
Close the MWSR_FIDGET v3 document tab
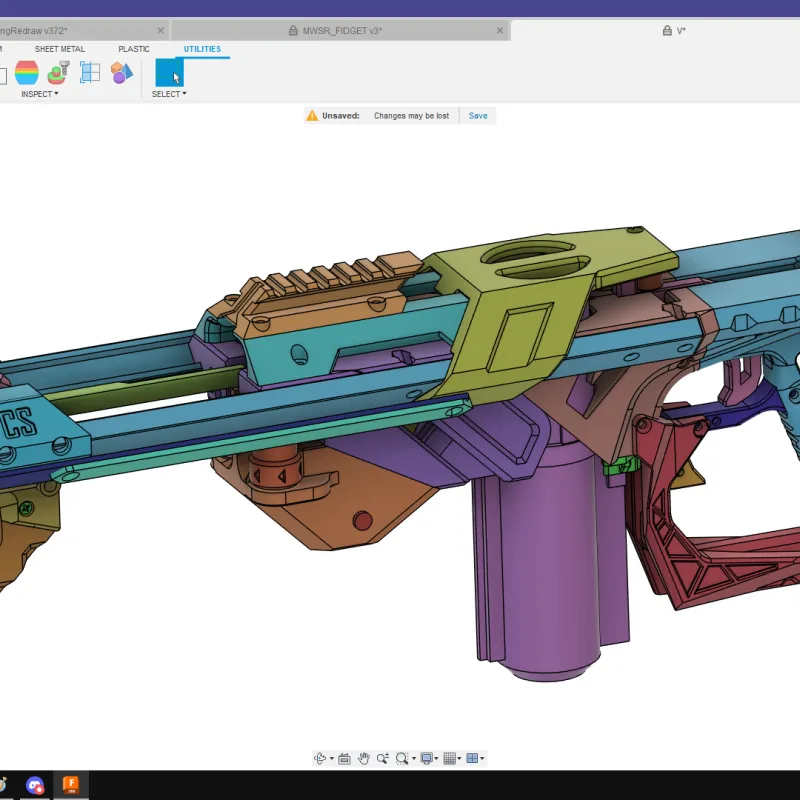499,31
